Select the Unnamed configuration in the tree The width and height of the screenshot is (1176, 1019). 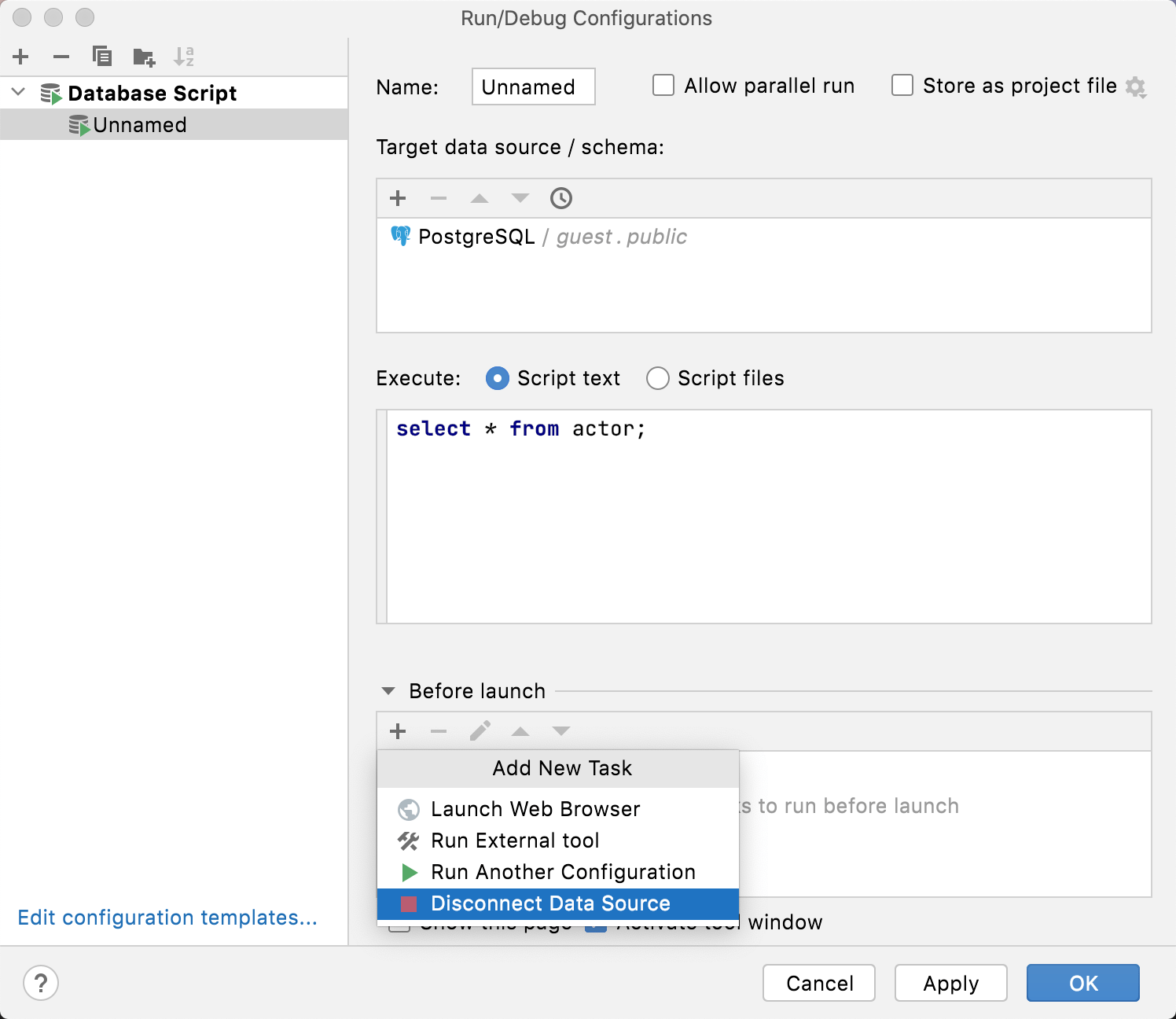[174, 125]
